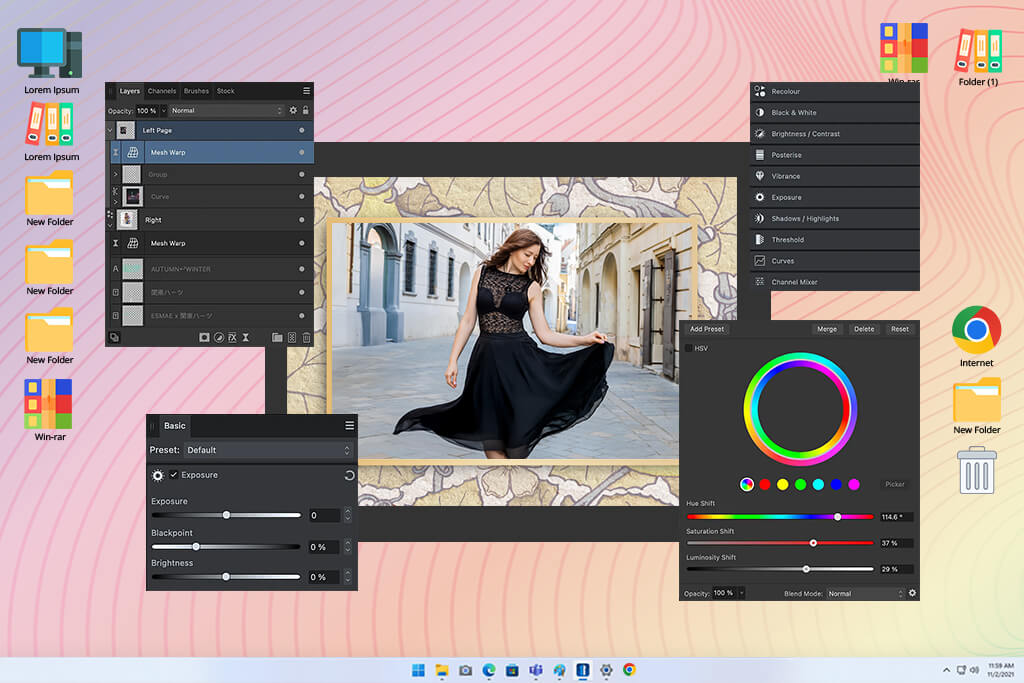This screenshot has width=1024, height=683.
Task: Expand the Group layer
Action: tap(116, 174)
